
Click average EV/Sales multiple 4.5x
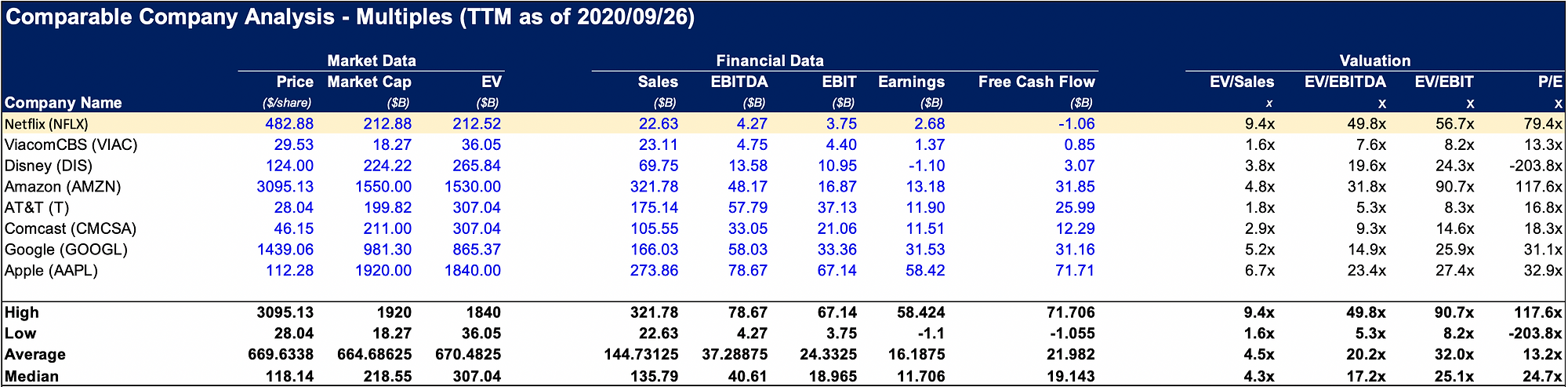click(x=1259, y=354)
